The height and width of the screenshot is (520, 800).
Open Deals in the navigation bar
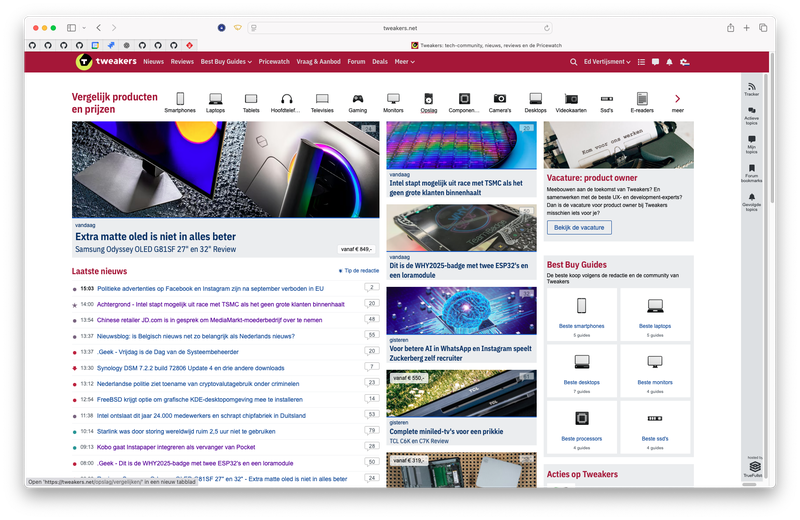click(x=380, y=62)
